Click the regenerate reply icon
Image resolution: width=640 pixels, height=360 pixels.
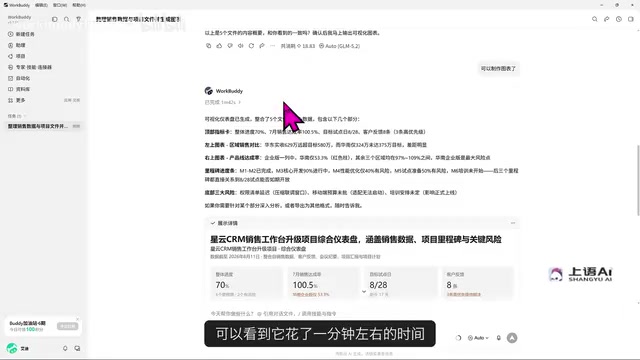(x=251, y=46)
